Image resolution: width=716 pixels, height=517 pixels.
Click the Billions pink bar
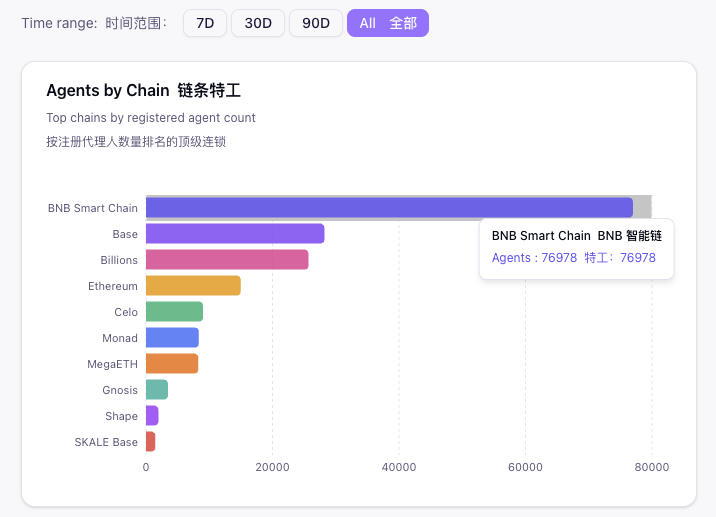point(227,260)
